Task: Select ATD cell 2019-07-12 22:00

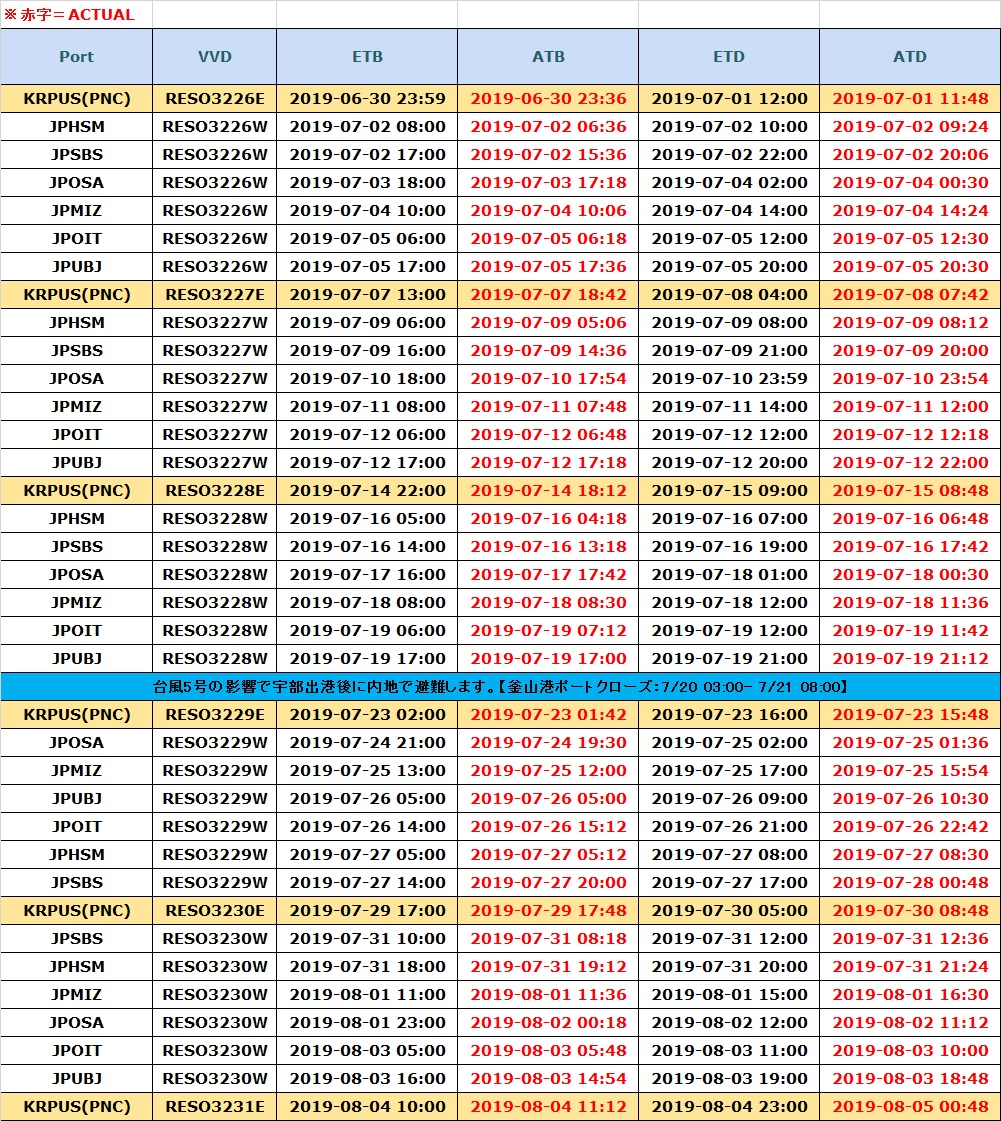Action: point(909,463)
